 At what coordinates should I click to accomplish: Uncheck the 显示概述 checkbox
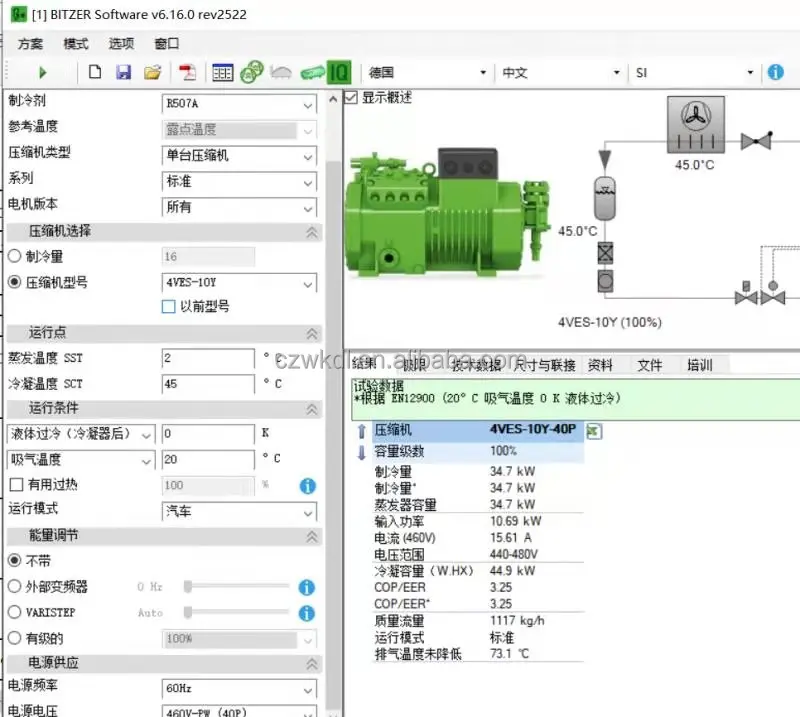pyautogui.click(x=351, y=97)
